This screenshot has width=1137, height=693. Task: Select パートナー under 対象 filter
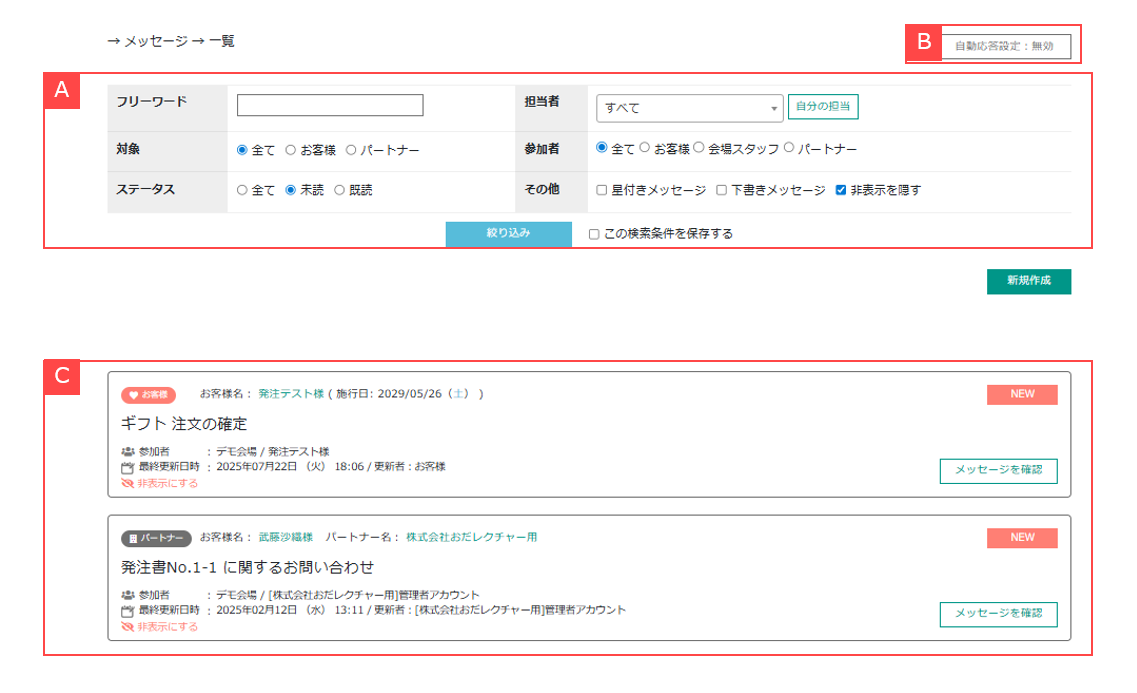[351, 150]
